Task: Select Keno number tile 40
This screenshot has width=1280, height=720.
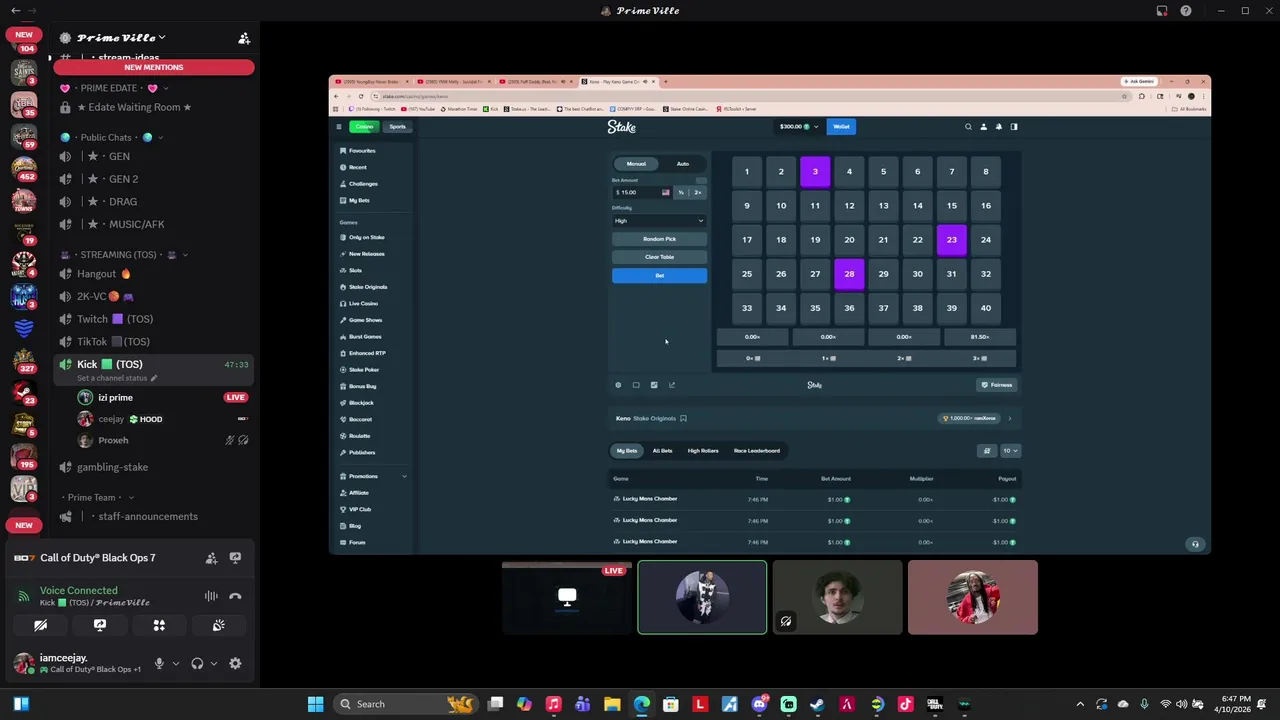Action: point(986,308)
